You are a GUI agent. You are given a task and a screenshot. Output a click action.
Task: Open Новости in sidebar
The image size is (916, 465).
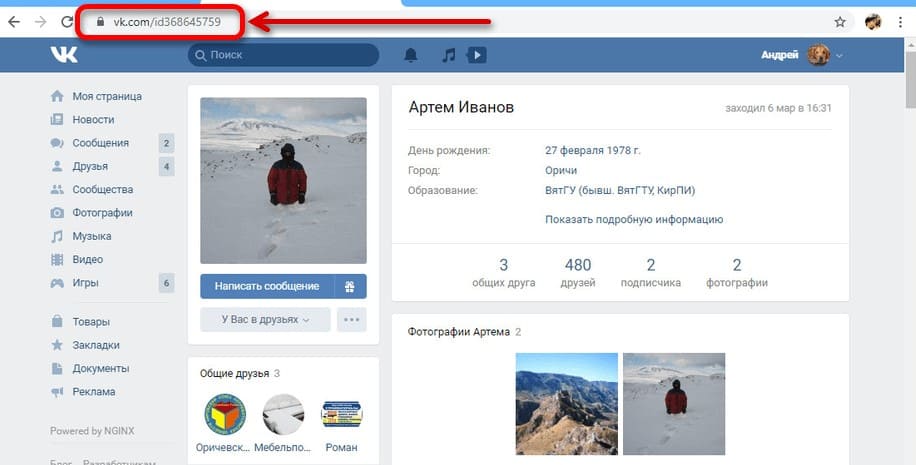[x=93, y=120]
